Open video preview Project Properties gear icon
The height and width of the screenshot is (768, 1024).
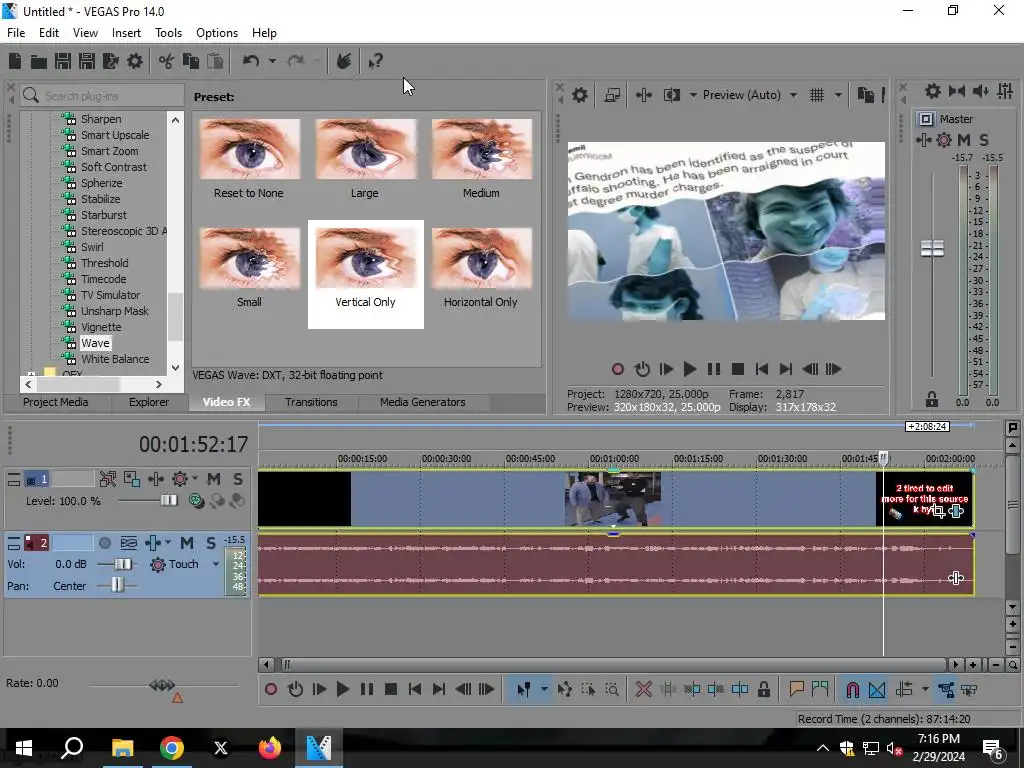[x=580, y=95]
